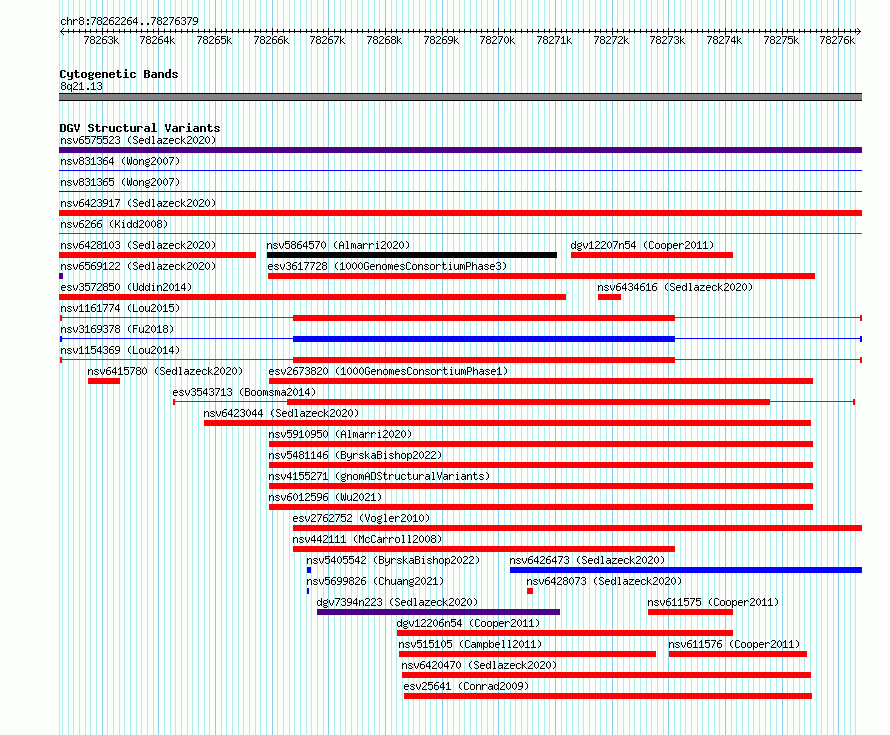The image size is (890, 735).
Task: Select nsv5699826 (Chuang2021) label
Action: point(375,581)
